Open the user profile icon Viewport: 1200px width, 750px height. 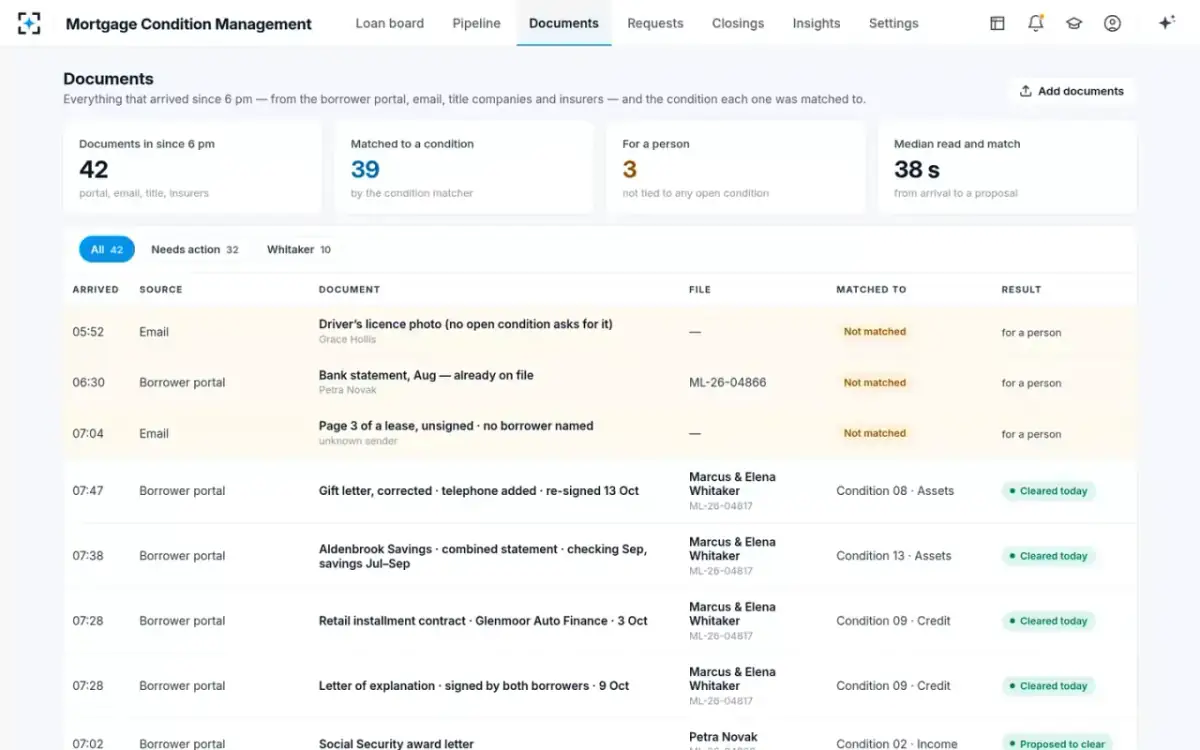(1112, 23)
